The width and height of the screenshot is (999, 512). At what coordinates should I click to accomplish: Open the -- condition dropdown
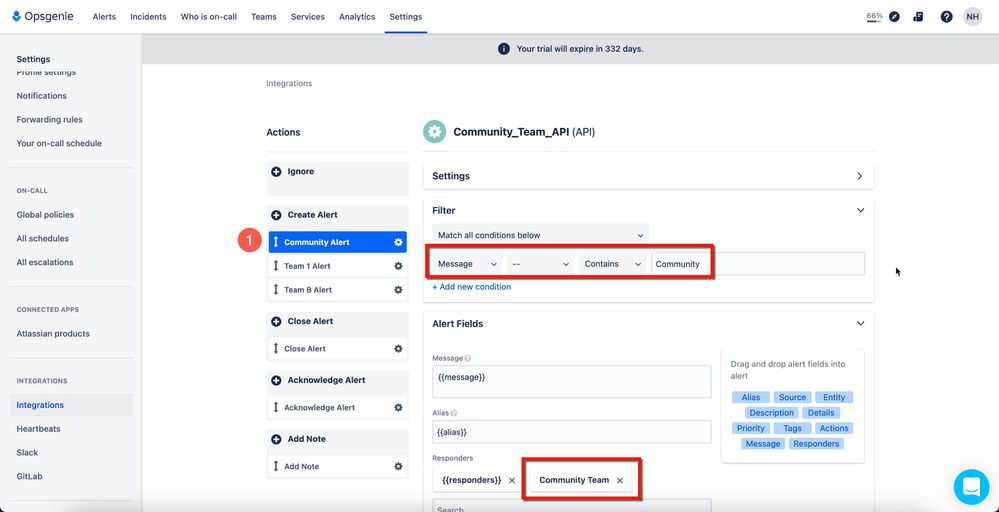click(540, 264)
